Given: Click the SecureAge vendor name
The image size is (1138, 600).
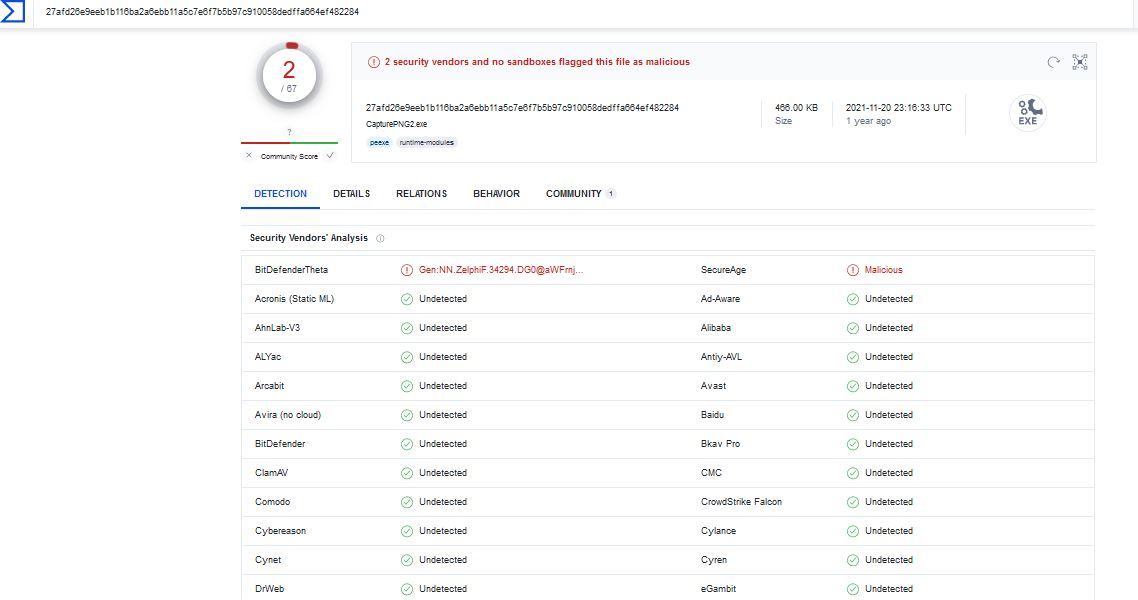Looking at the screenshot, I should (724, 270).
